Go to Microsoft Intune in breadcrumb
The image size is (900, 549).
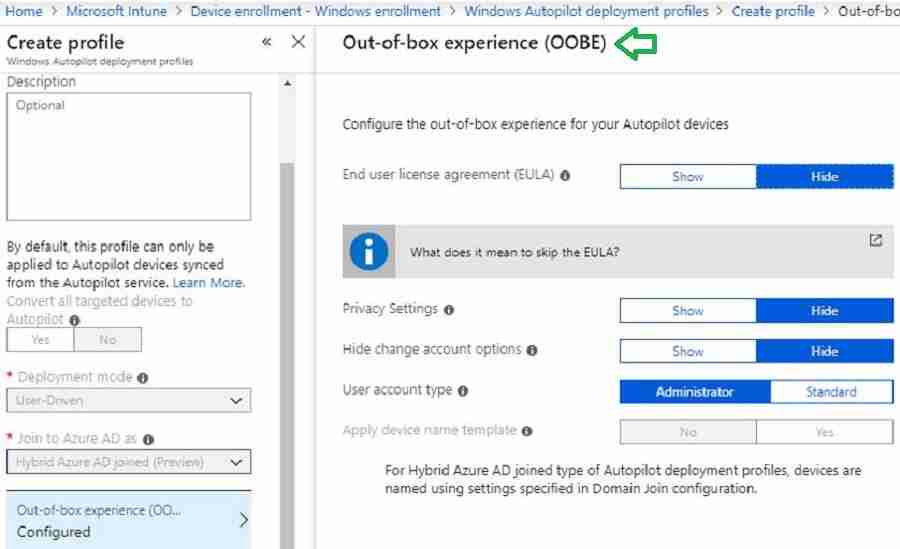(117, 11)
